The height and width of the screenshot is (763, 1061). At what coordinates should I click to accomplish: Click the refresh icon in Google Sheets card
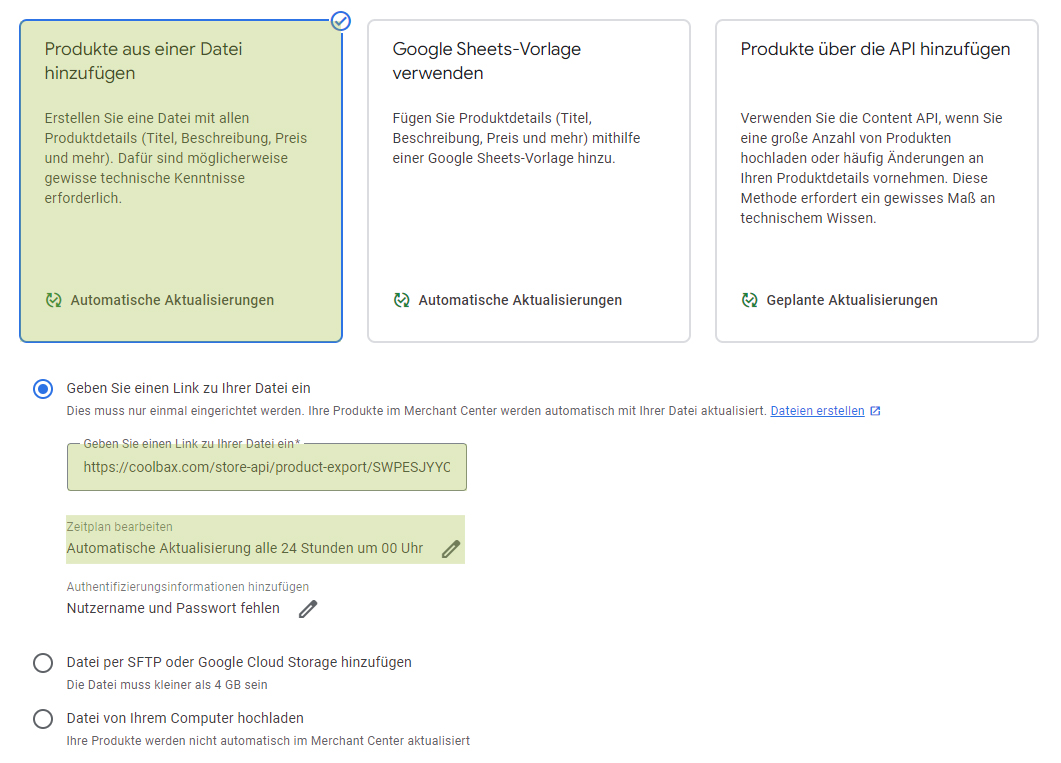coord(402,300)
